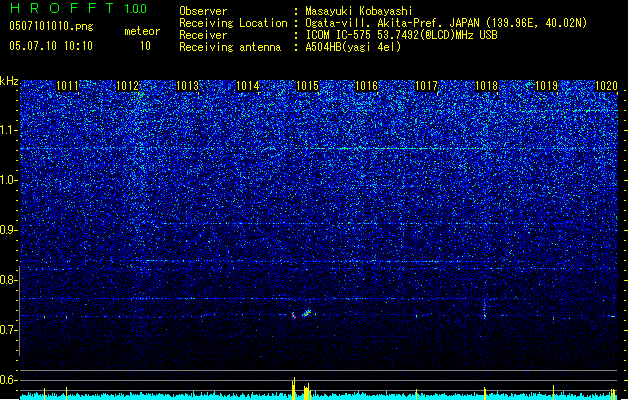Click the faint vertical echo near 1018
The width and height of the screenshot is (629, 400).
click(485, 309)
